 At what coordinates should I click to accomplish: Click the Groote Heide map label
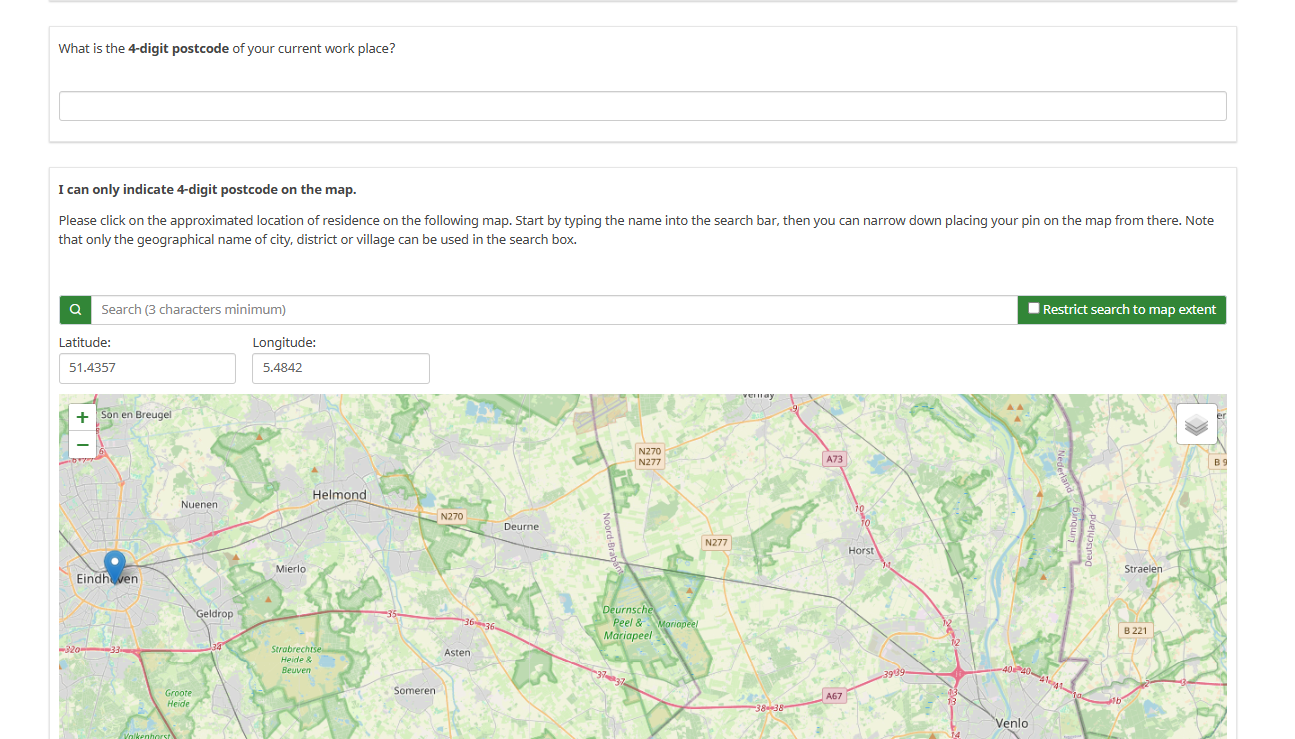tap(179, 698)
